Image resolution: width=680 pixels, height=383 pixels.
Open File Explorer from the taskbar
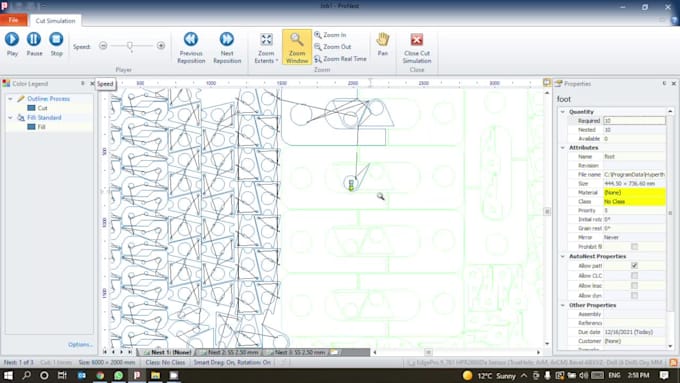[x=155, y=375]
